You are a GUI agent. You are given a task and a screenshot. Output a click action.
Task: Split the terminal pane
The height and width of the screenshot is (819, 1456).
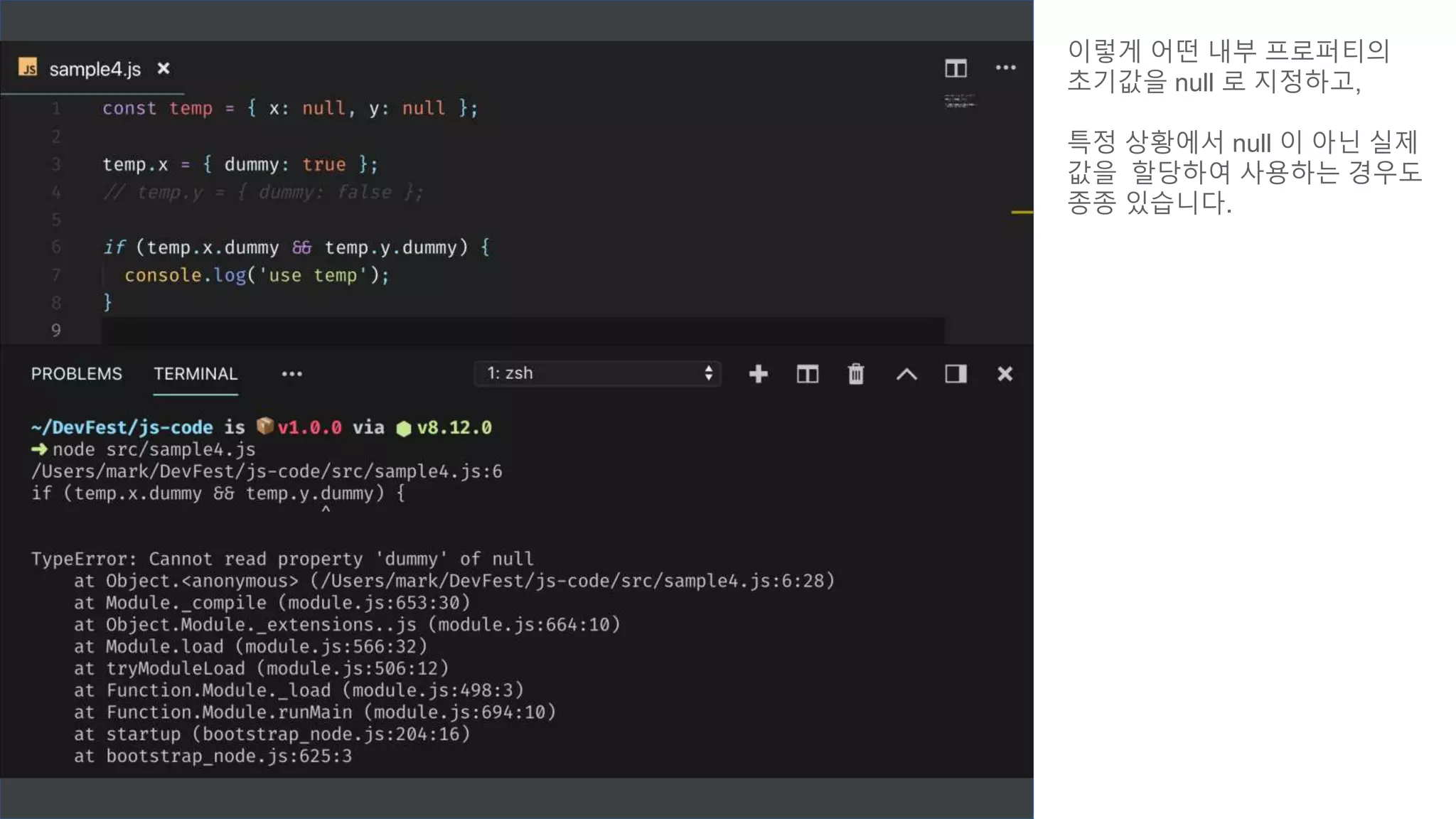point(808,374)
